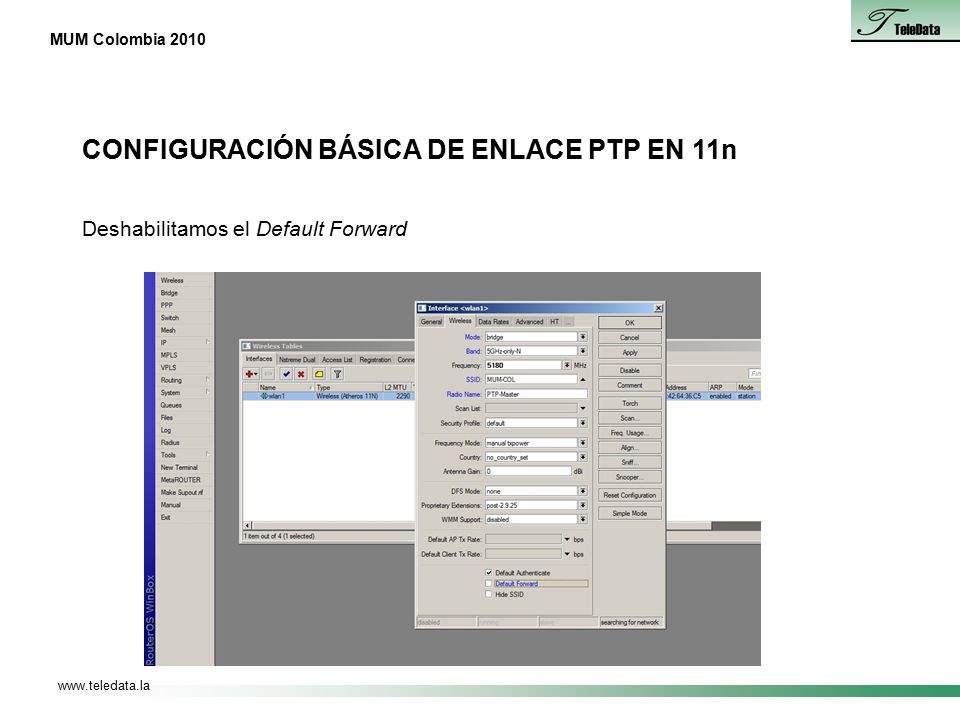Click the more tabs ellipsis tab
Image resolution: width=960 pixels, height=720 pixels.
[568, 321]
